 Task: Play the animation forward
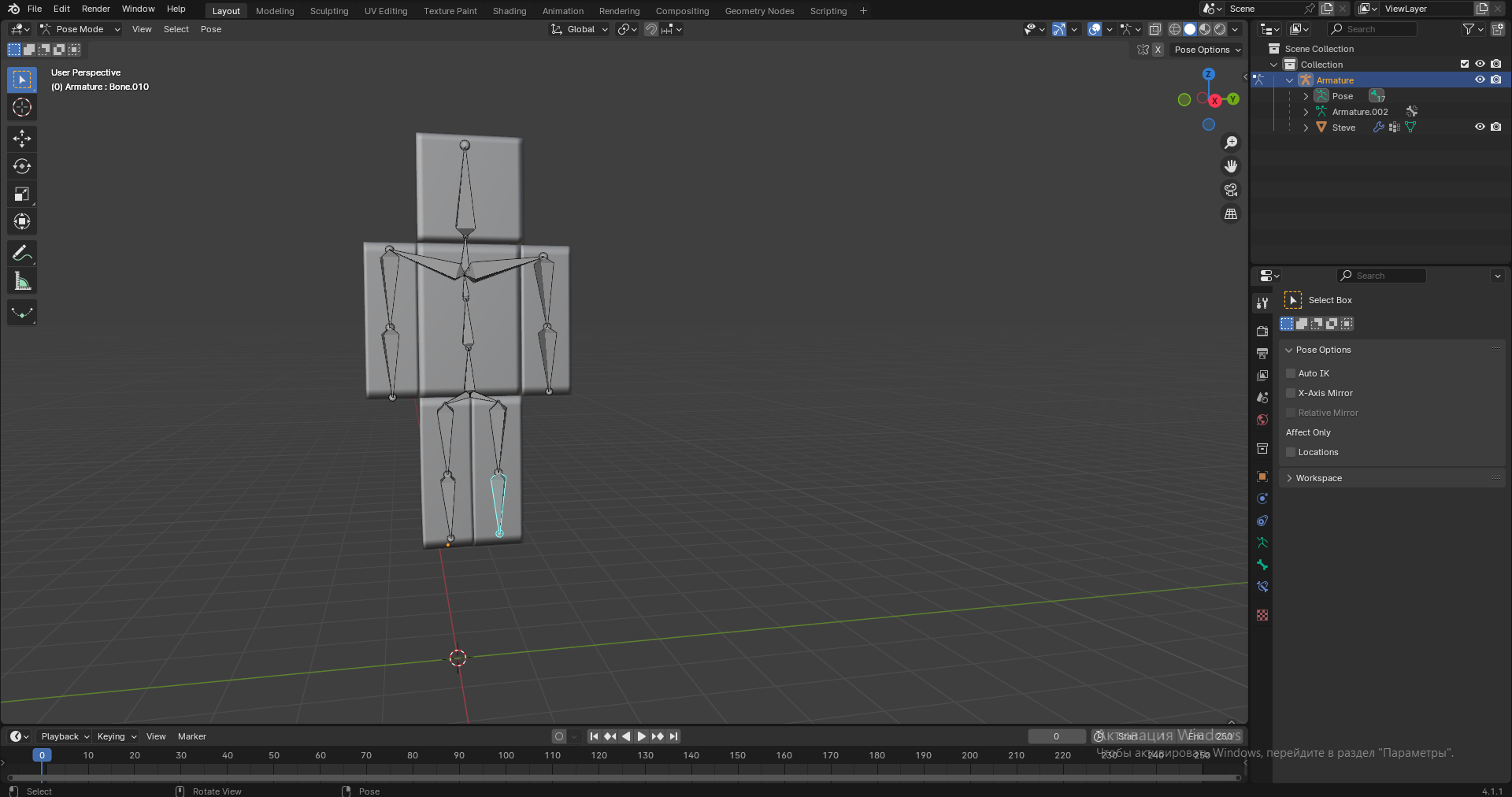tap(642, 736)
